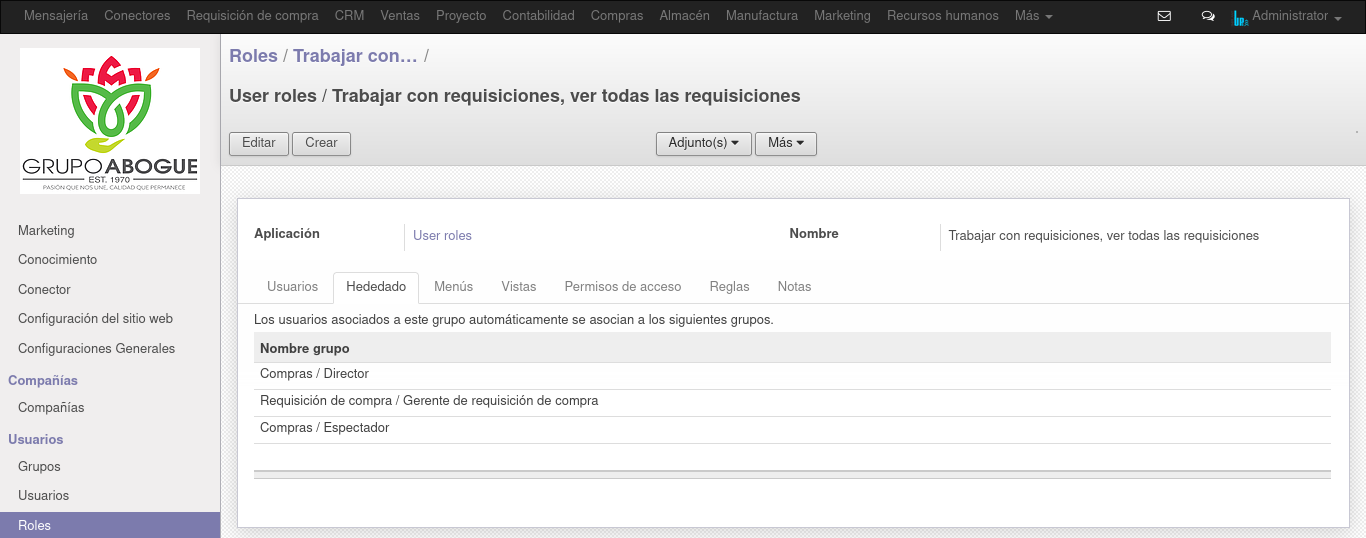Open the Marketing top menu
1366x538 pixels.
842,16
